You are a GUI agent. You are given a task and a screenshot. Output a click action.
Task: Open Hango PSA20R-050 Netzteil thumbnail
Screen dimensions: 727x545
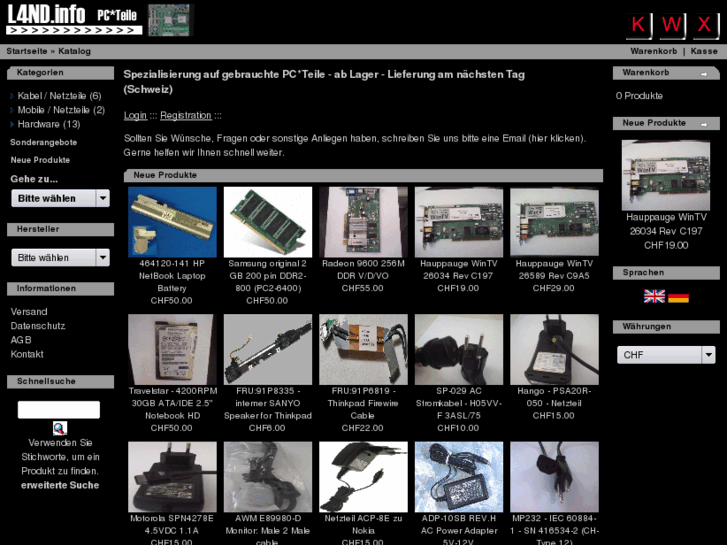[x=555, y=350]
